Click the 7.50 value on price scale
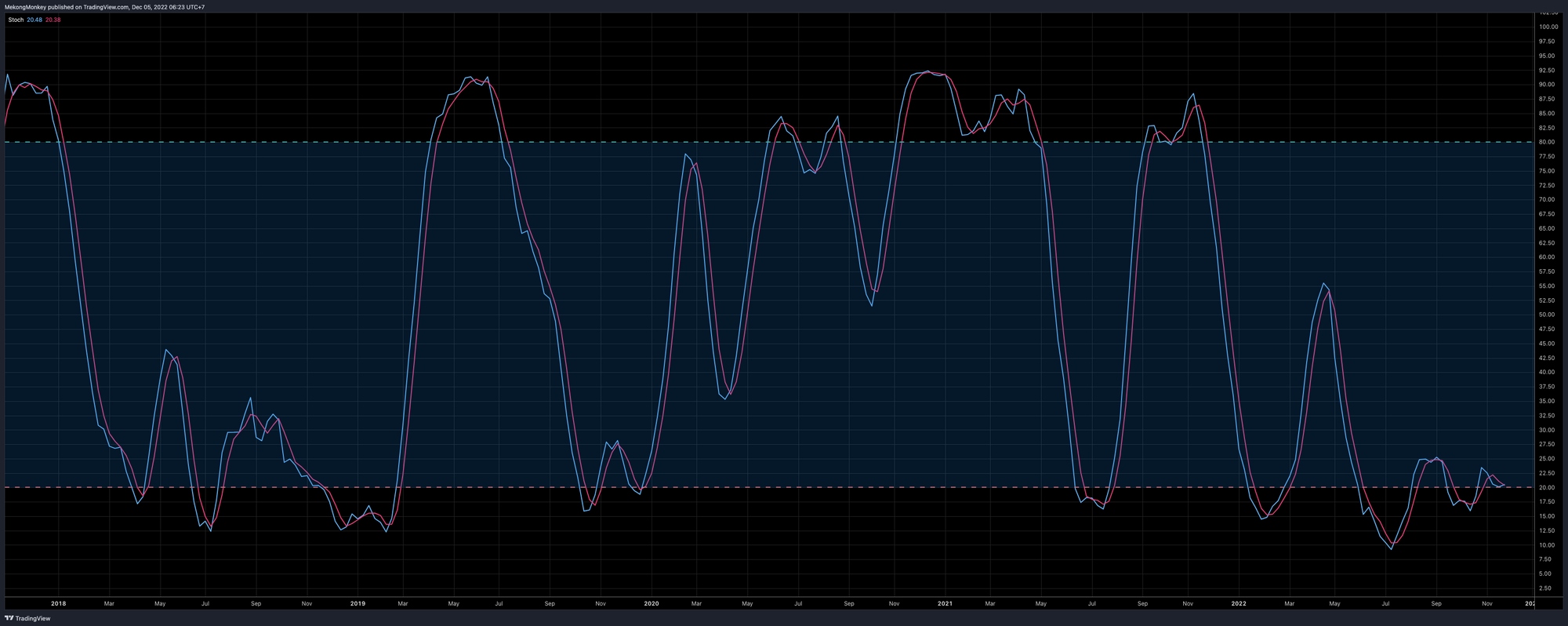This screenshot has width=1568, height=626. pos(1545,559)
